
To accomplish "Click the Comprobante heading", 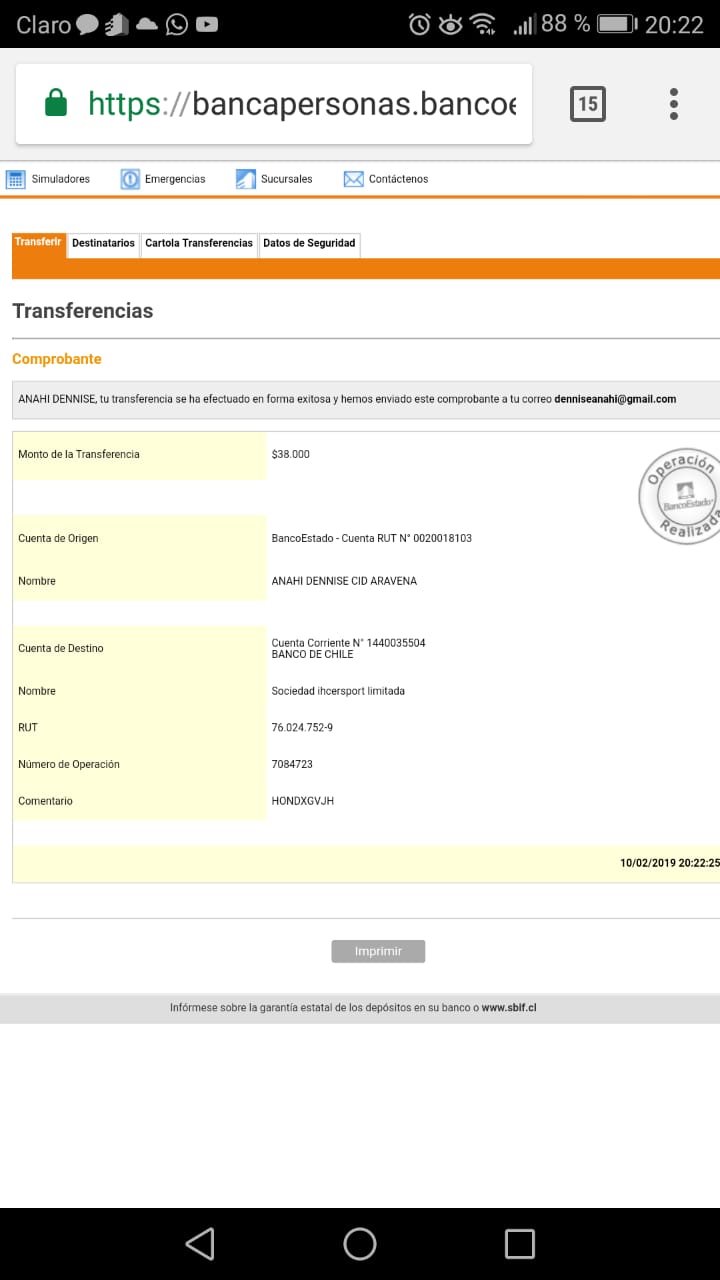I will [x=57, y=359].
